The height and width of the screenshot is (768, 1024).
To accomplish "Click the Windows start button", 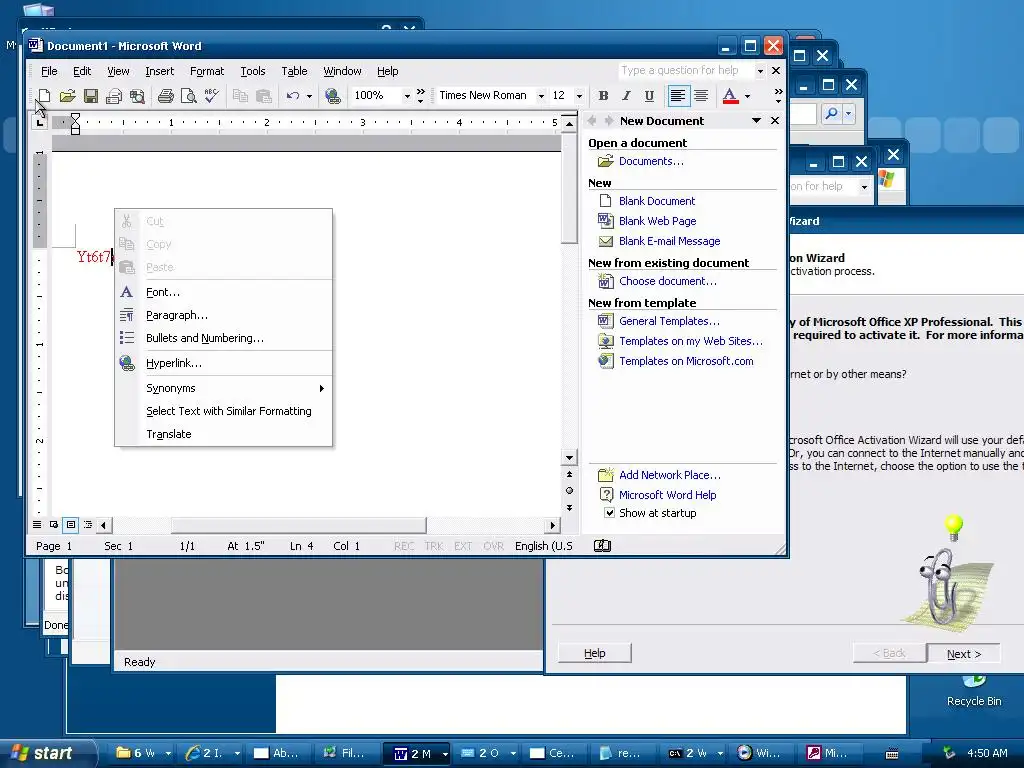I will 48,753.
